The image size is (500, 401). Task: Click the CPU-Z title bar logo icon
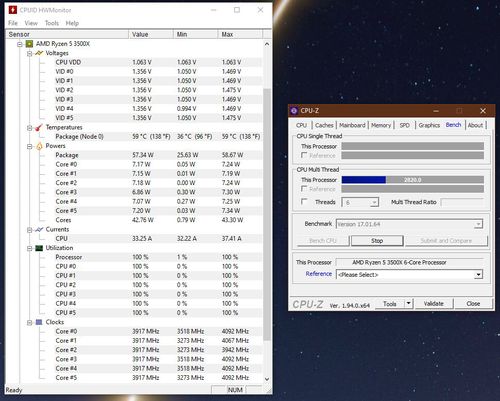tap(294, 111)
